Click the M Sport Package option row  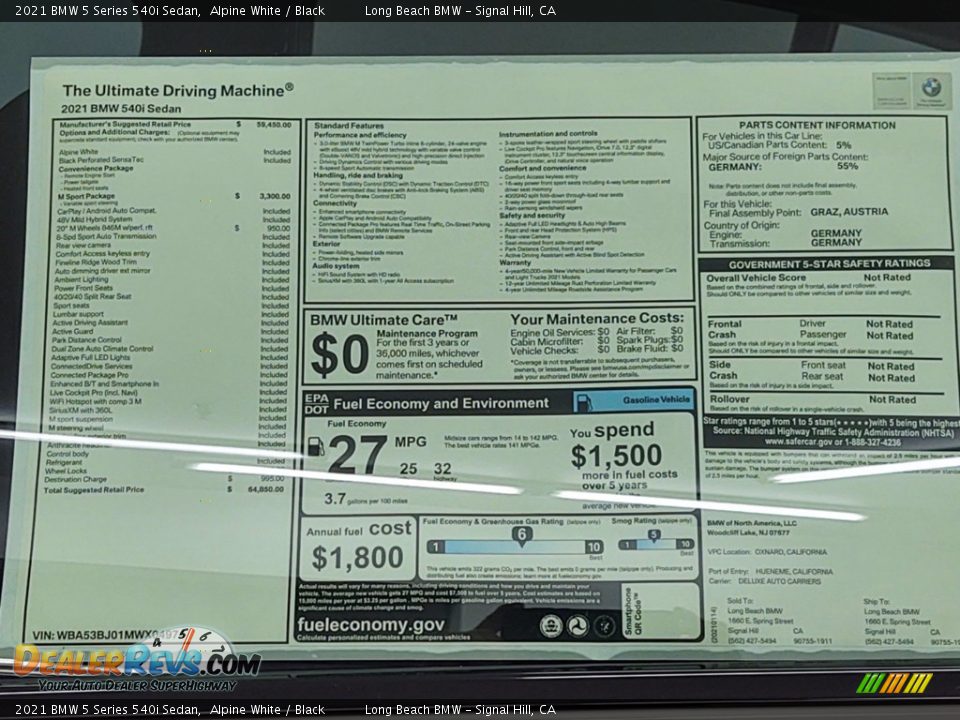pyautogui.click(x=174, y=196)
